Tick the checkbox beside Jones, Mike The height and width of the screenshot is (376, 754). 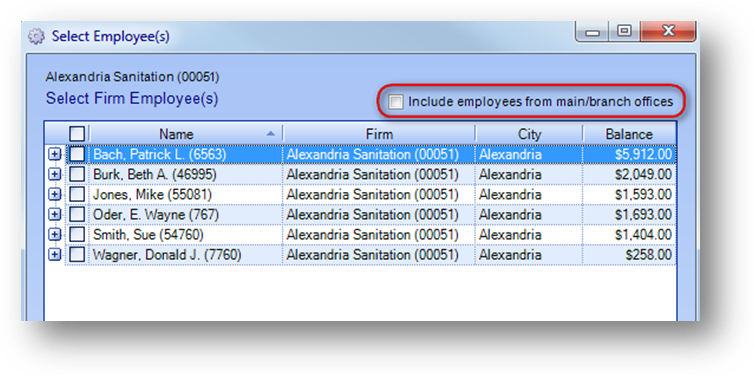pyautogui.click(x=77, y=194)
